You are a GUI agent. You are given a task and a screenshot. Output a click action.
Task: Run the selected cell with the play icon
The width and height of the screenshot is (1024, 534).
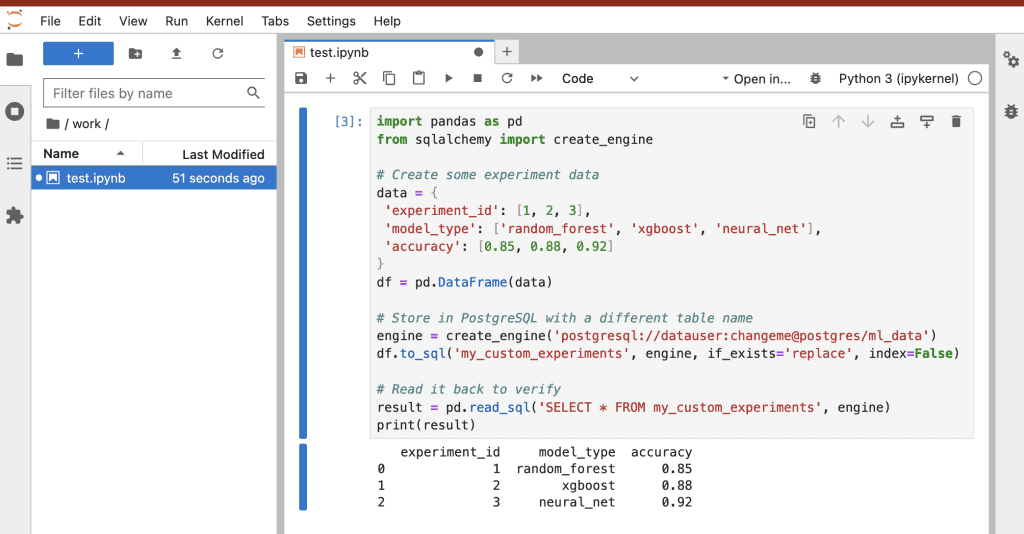(448, 78)
